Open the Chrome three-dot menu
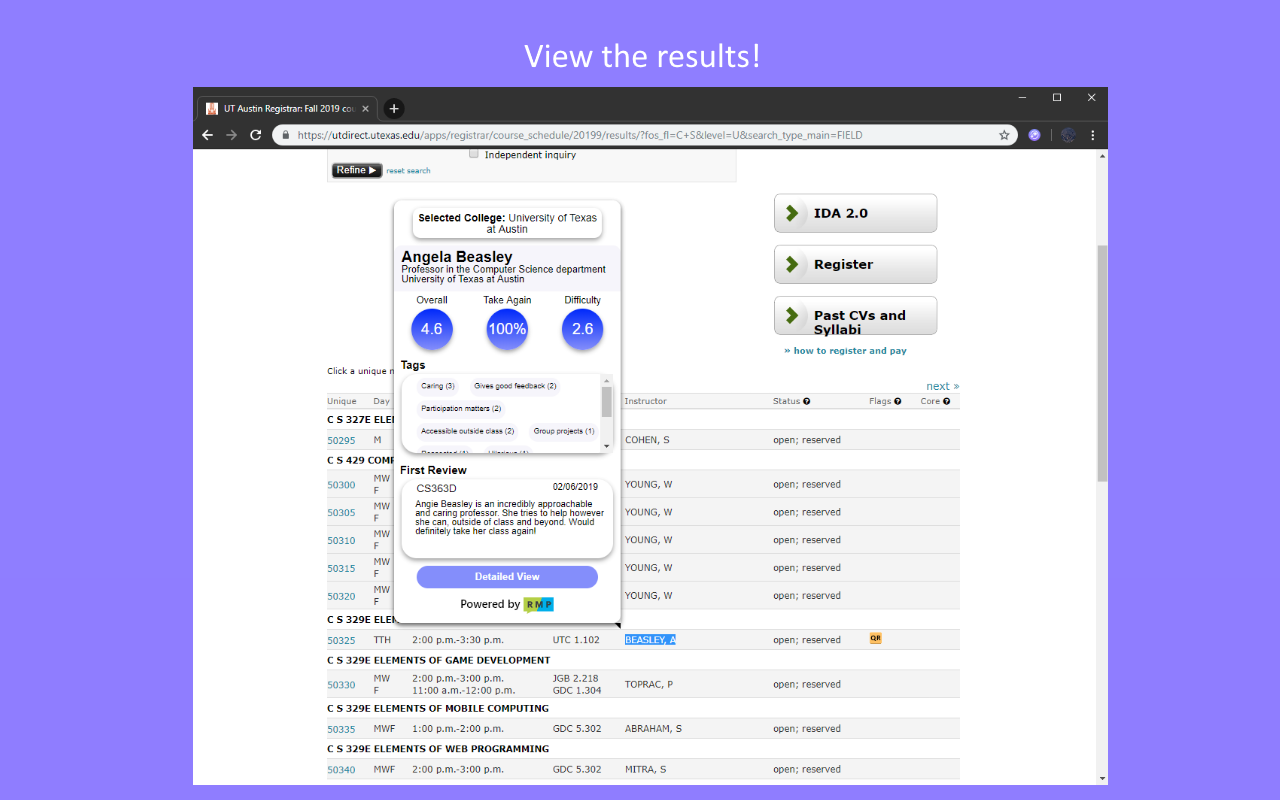The image size is (1280, 800). pos(1092,135)
